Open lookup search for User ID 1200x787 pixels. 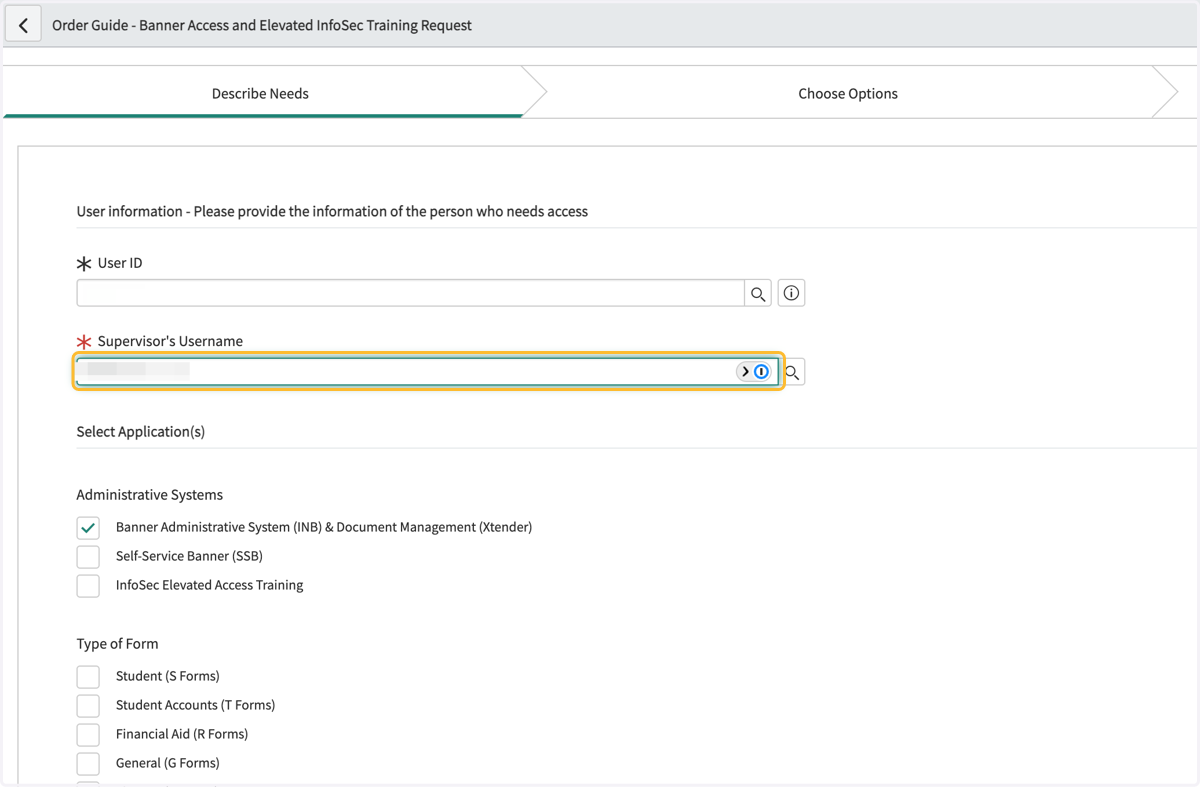pyautogui.click(x=758, y=293)
